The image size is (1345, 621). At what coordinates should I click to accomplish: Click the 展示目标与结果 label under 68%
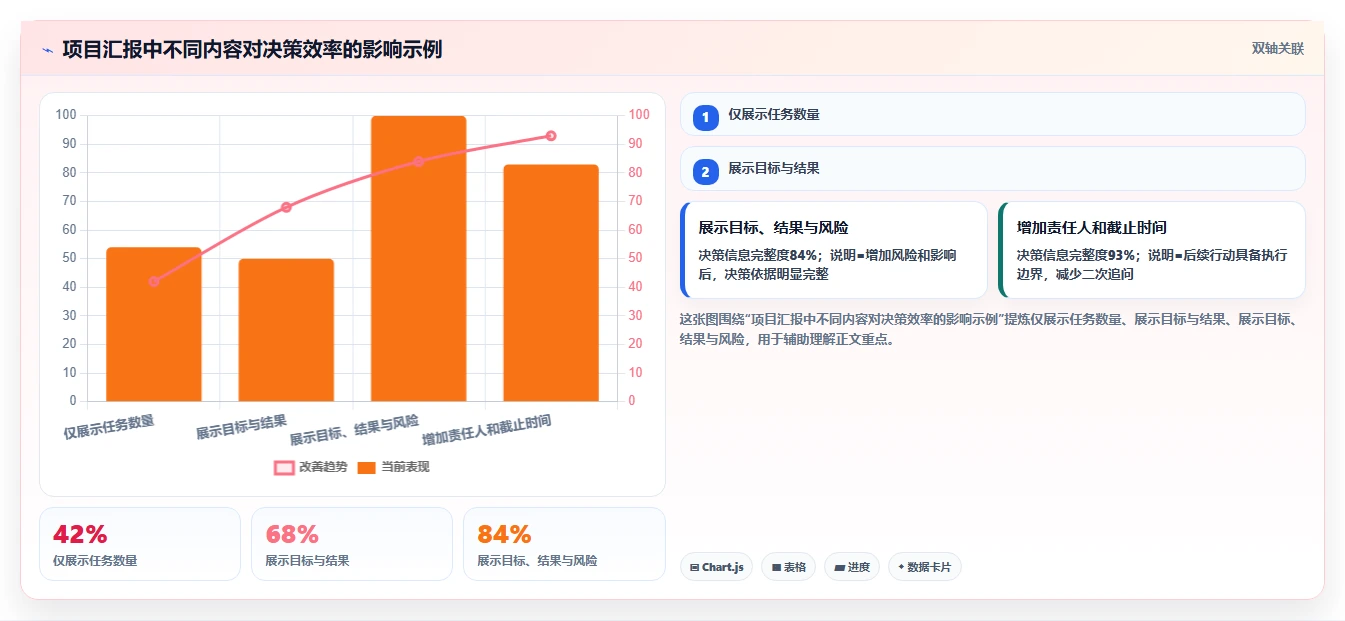[x=307, y=561]
